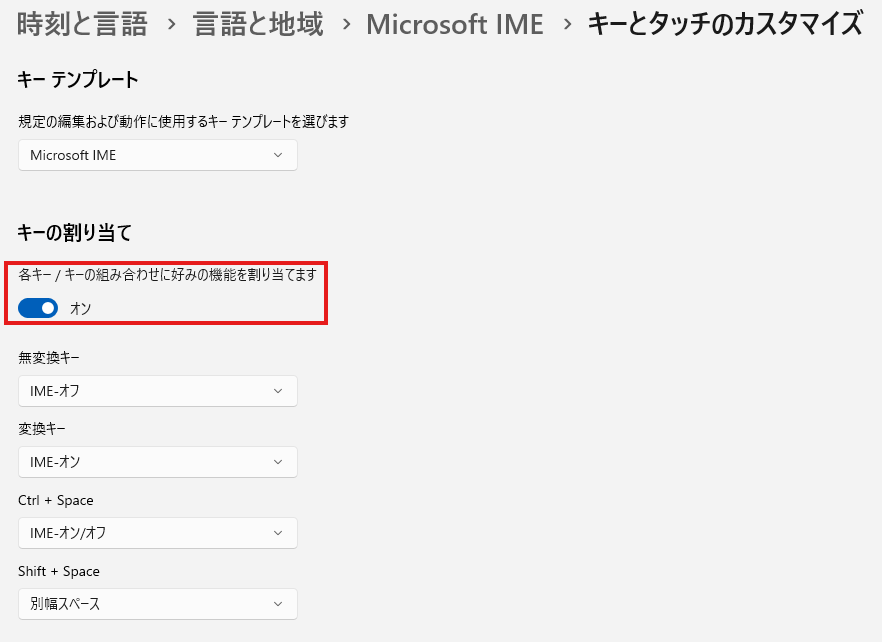Click the オン label beside the toggle
The width and height of the screenshot is (882, 642).
tap(81, 309)
